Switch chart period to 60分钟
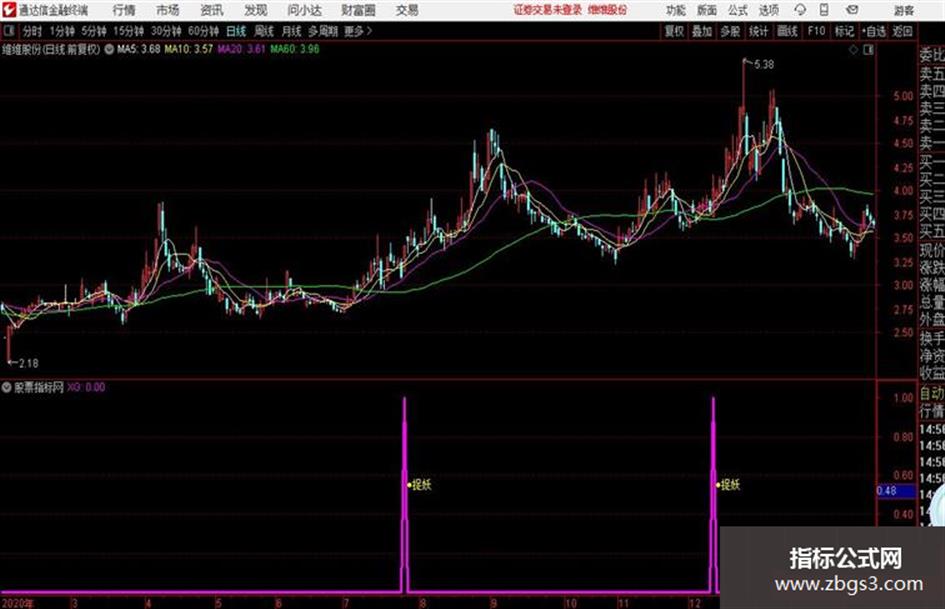The width and height of the screenshot is (945, 609). click(x=203, y=31)
